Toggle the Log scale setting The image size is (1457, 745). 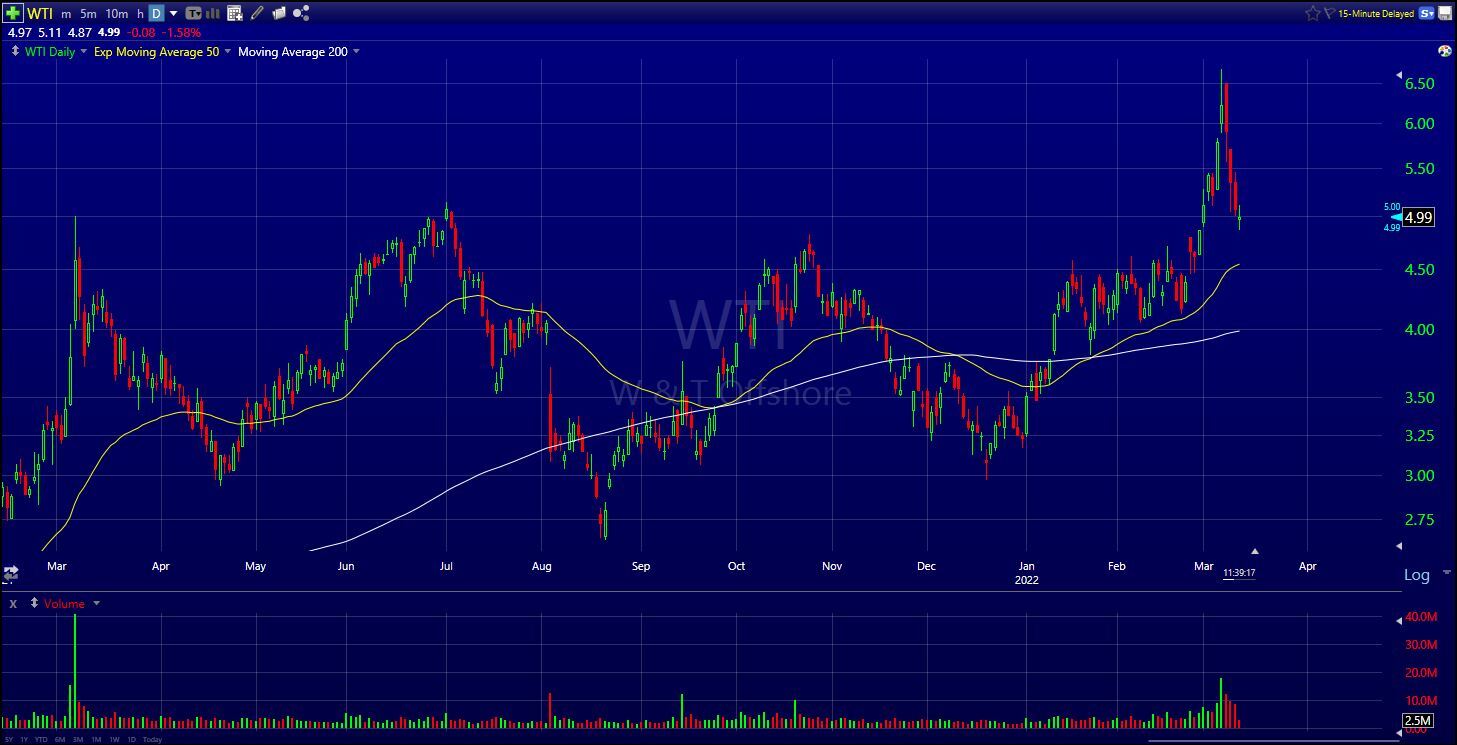[x=1416, y=575]
